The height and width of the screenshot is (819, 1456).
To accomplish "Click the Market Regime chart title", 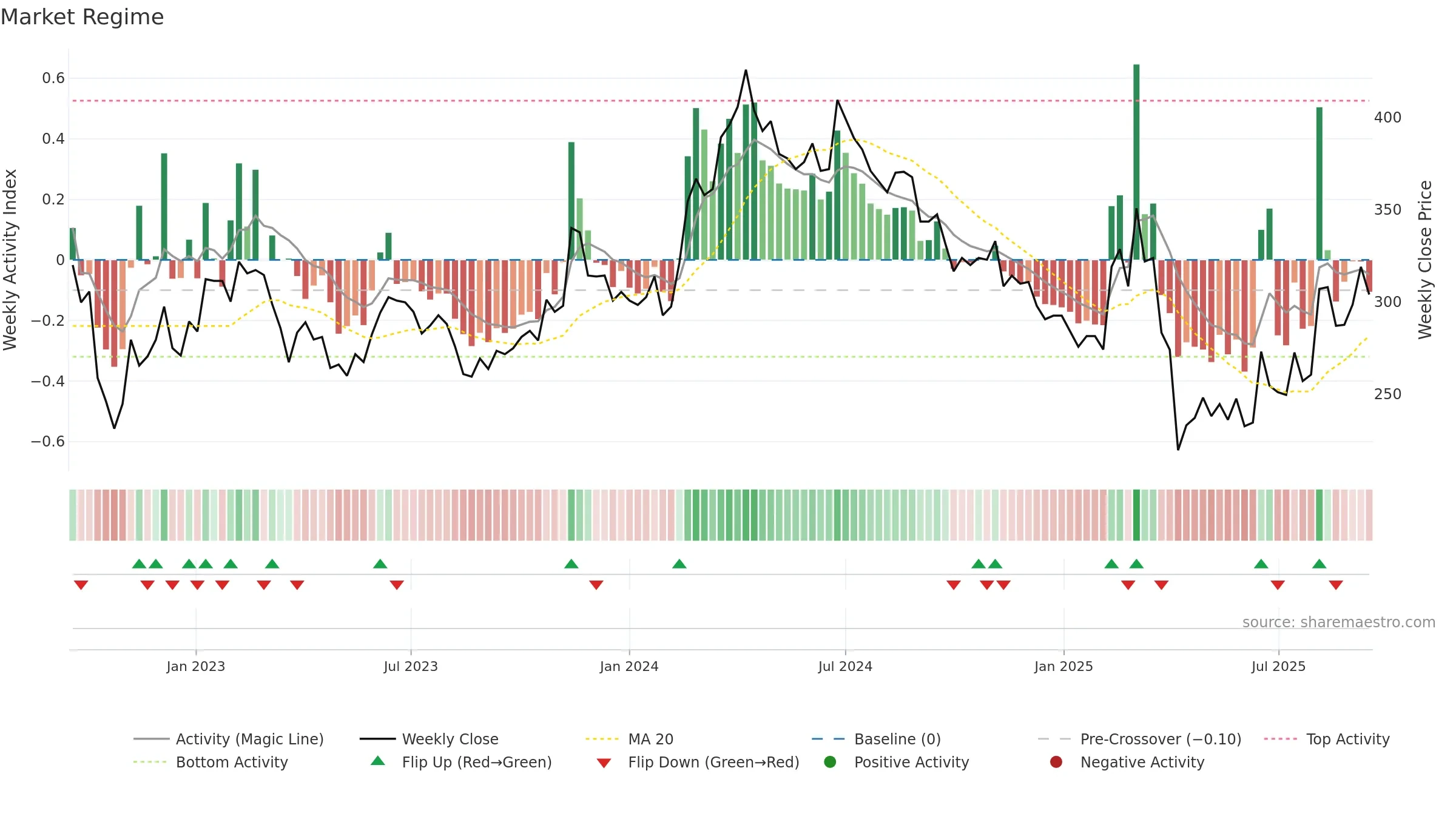I will click(x=82, y=16).
